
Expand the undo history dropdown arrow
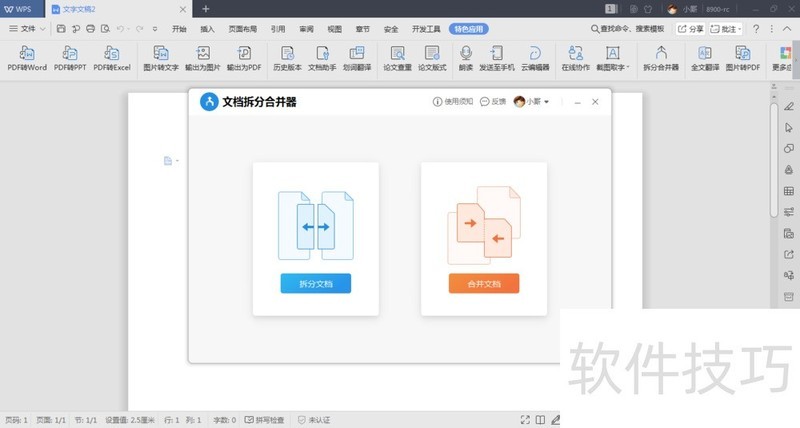(129, 29)
